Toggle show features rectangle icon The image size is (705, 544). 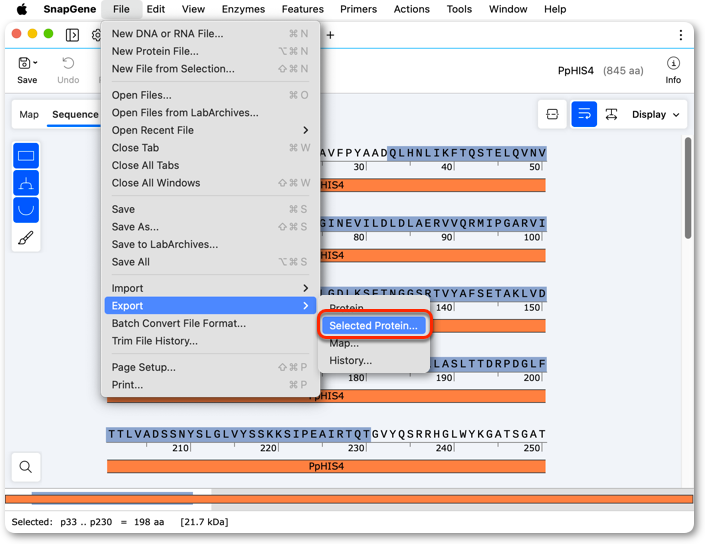click(x=26, y=156)
